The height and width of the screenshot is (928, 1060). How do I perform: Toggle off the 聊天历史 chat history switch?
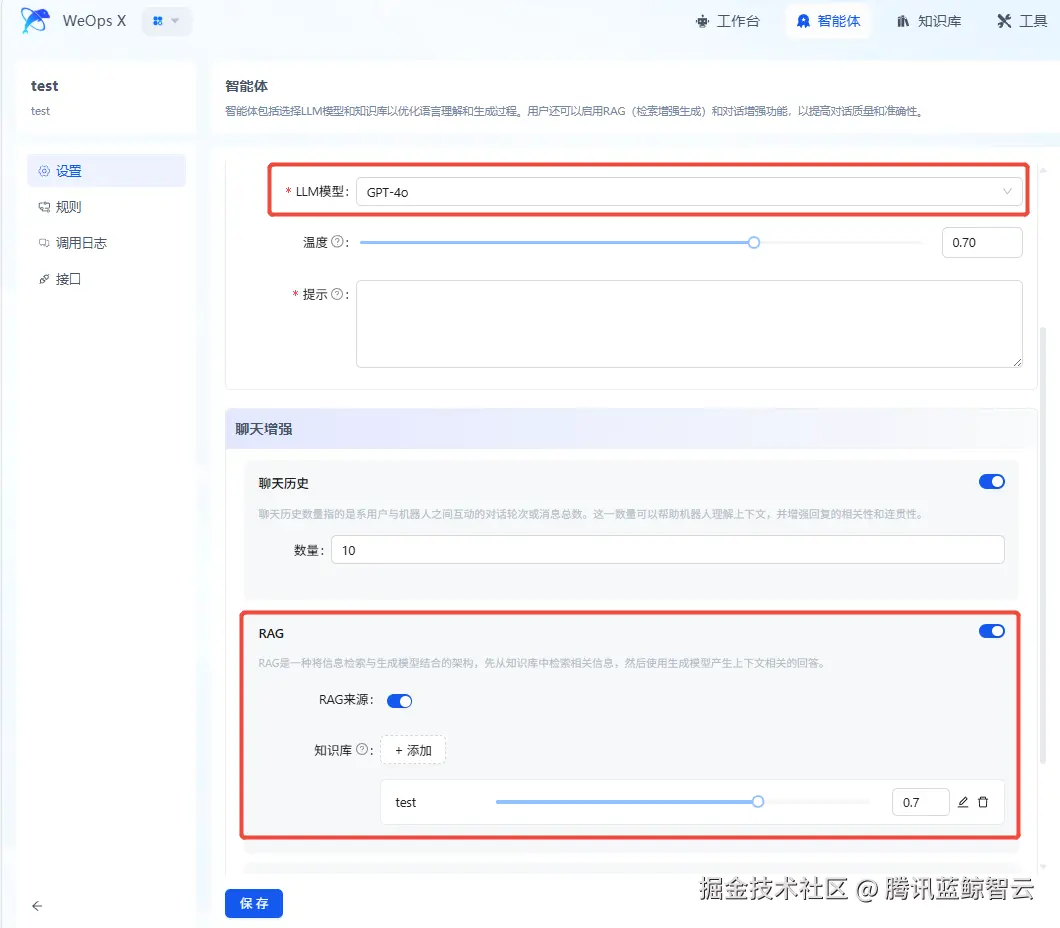tap(991, 481)
